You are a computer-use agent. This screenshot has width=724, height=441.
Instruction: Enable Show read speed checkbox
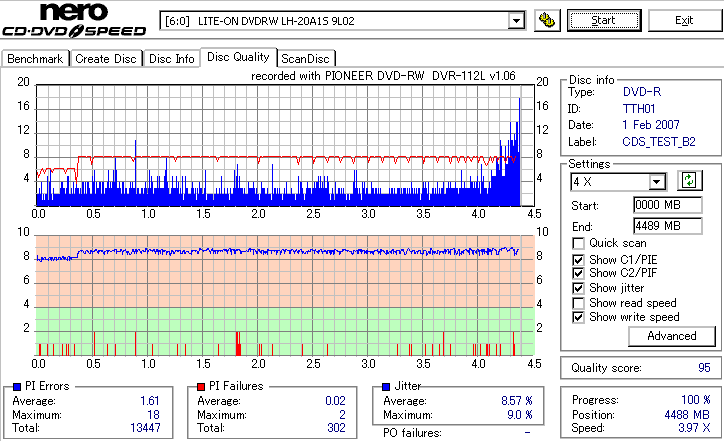(x=578, y=303)
